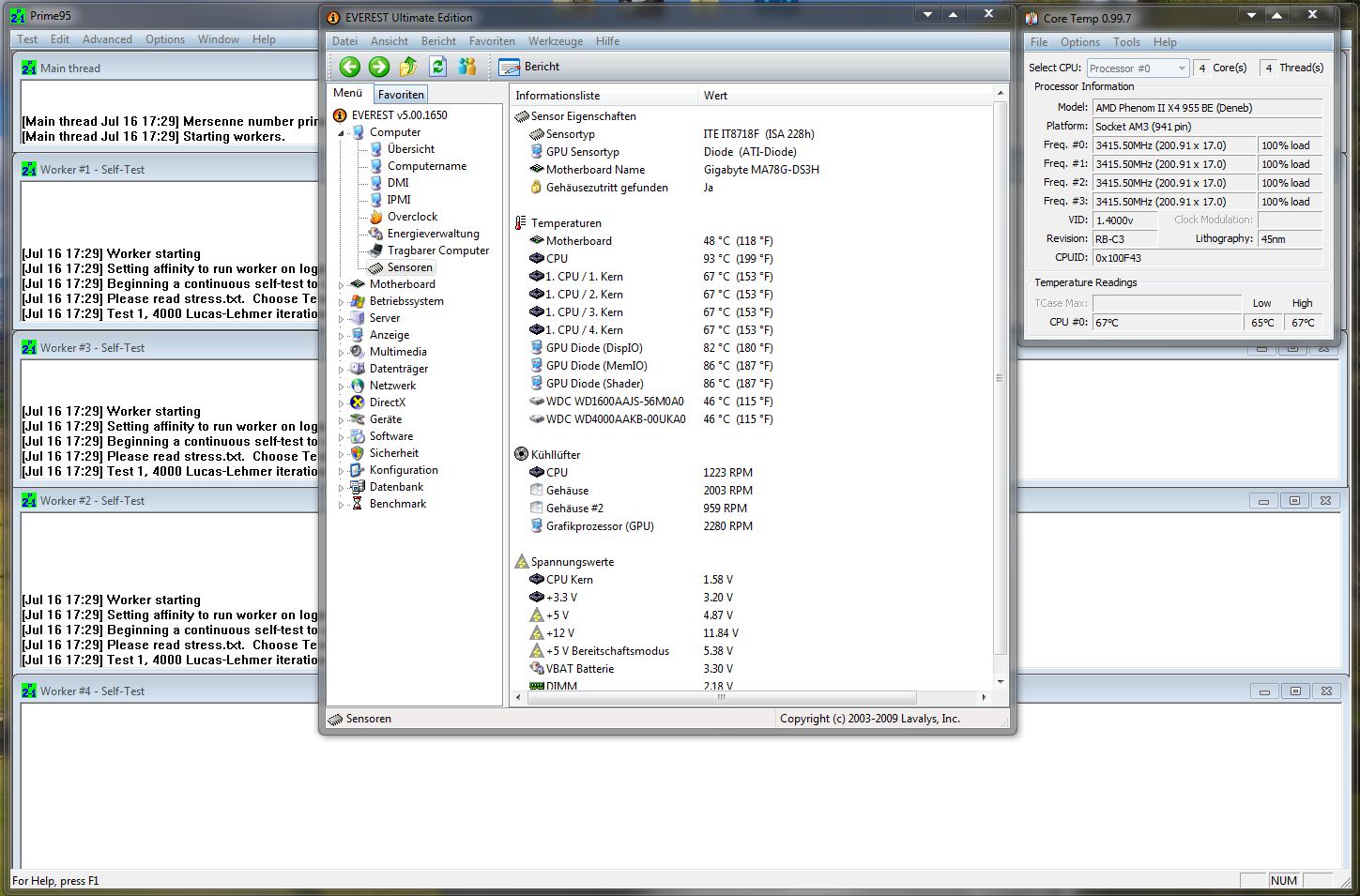Screen dimensions: 1360x896
Task: Click the CPU #0 temperature field in Core Temp
Action: [1167, 323]
